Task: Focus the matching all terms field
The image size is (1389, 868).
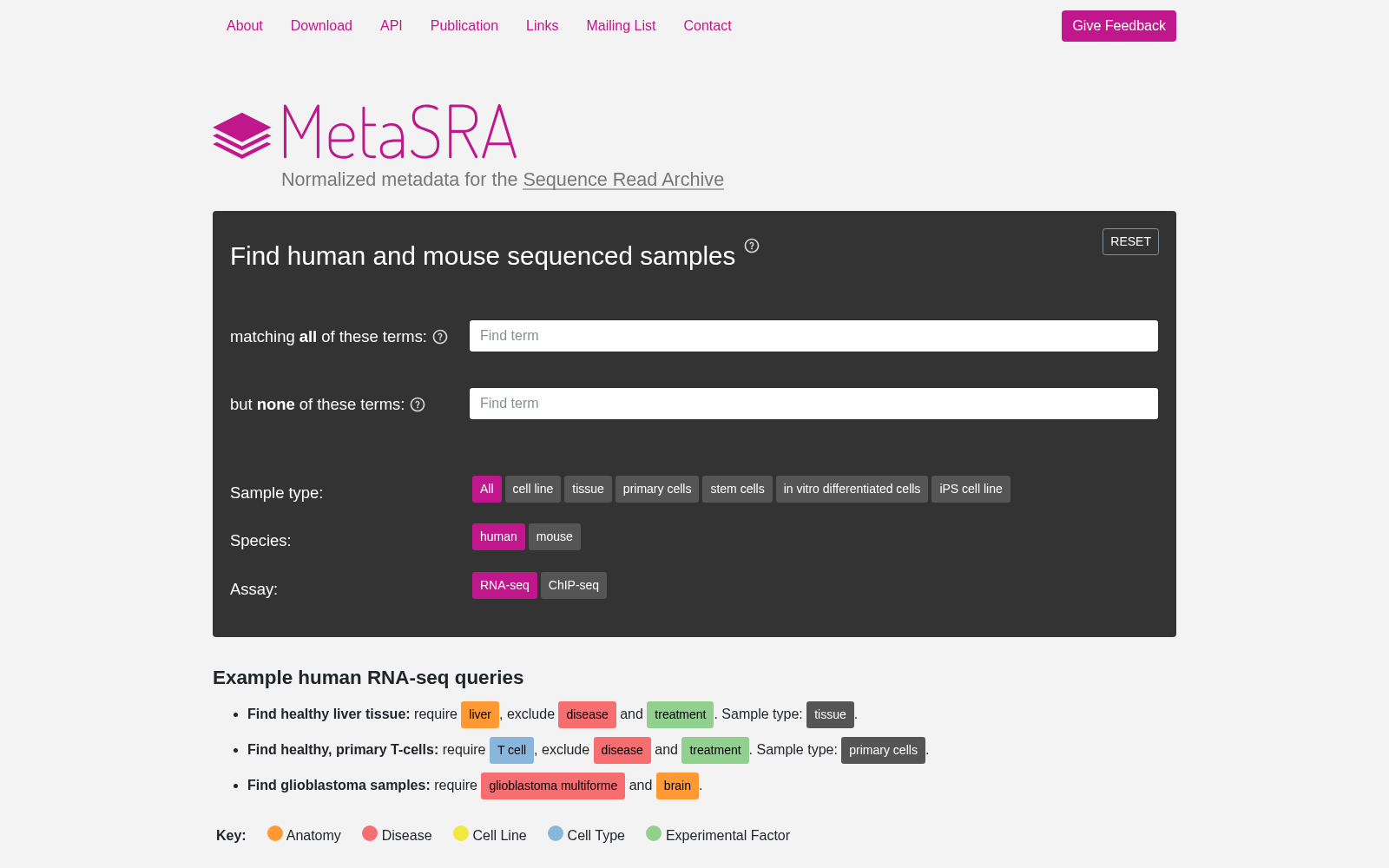Action: (813, 336)
